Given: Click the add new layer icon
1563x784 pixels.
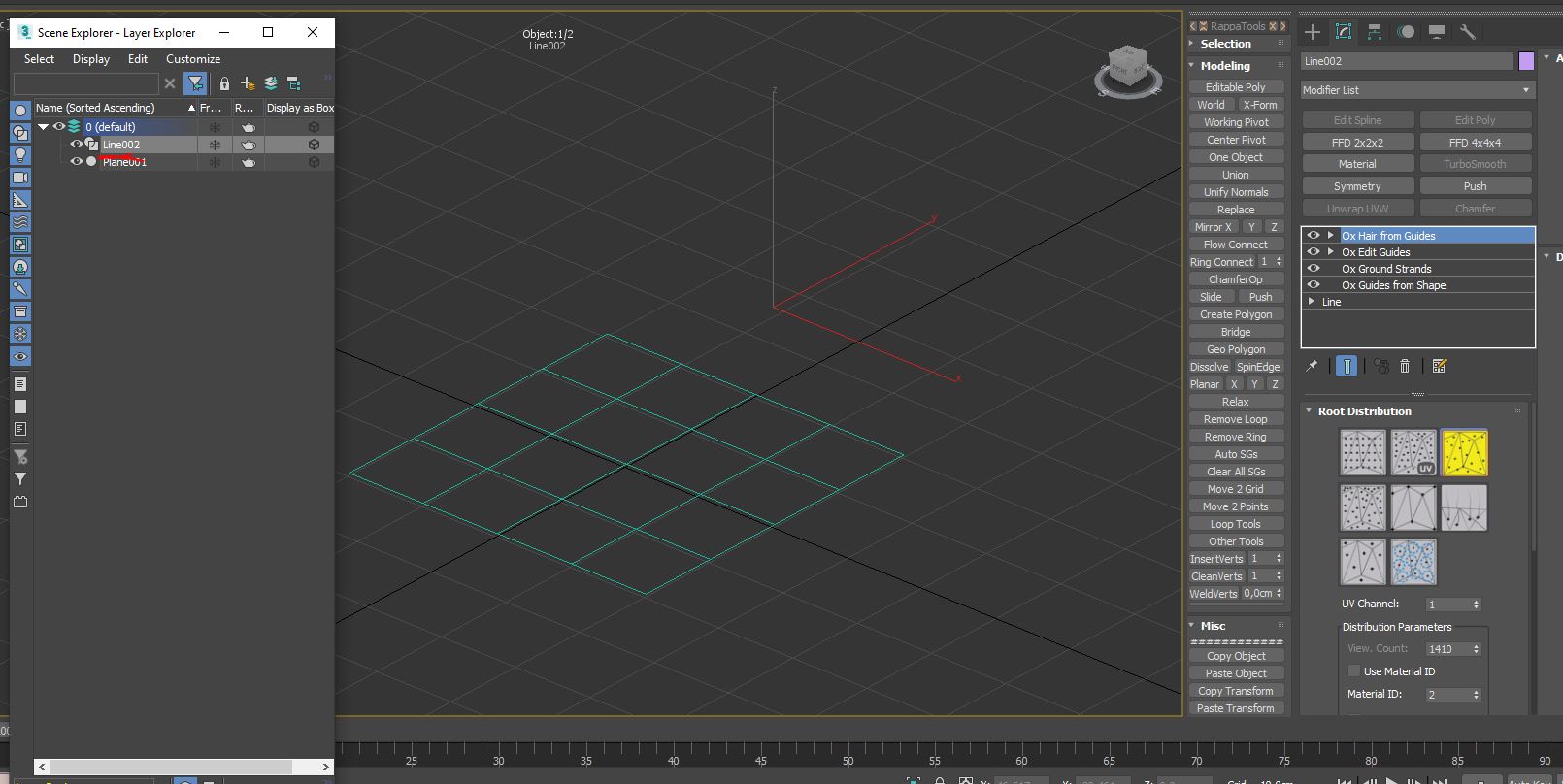Looking at the screenshot, I should point(248,83).
